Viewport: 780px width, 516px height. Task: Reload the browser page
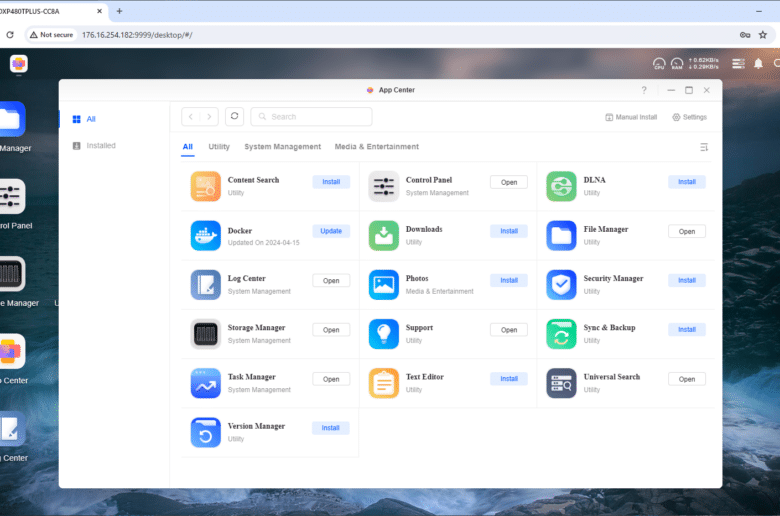tap(10, 35)
